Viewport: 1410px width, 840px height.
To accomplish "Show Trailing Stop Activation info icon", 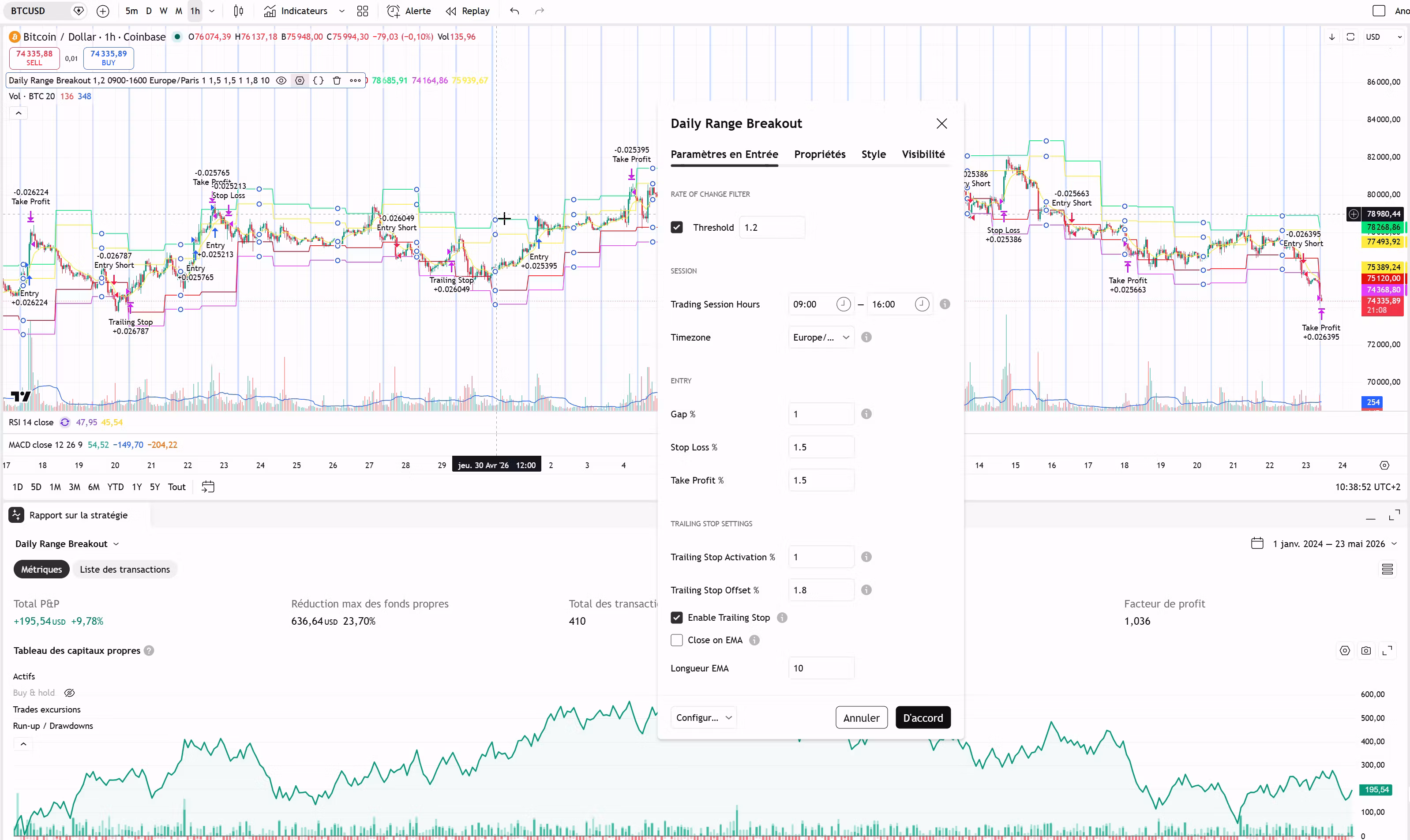I will 866,557.
